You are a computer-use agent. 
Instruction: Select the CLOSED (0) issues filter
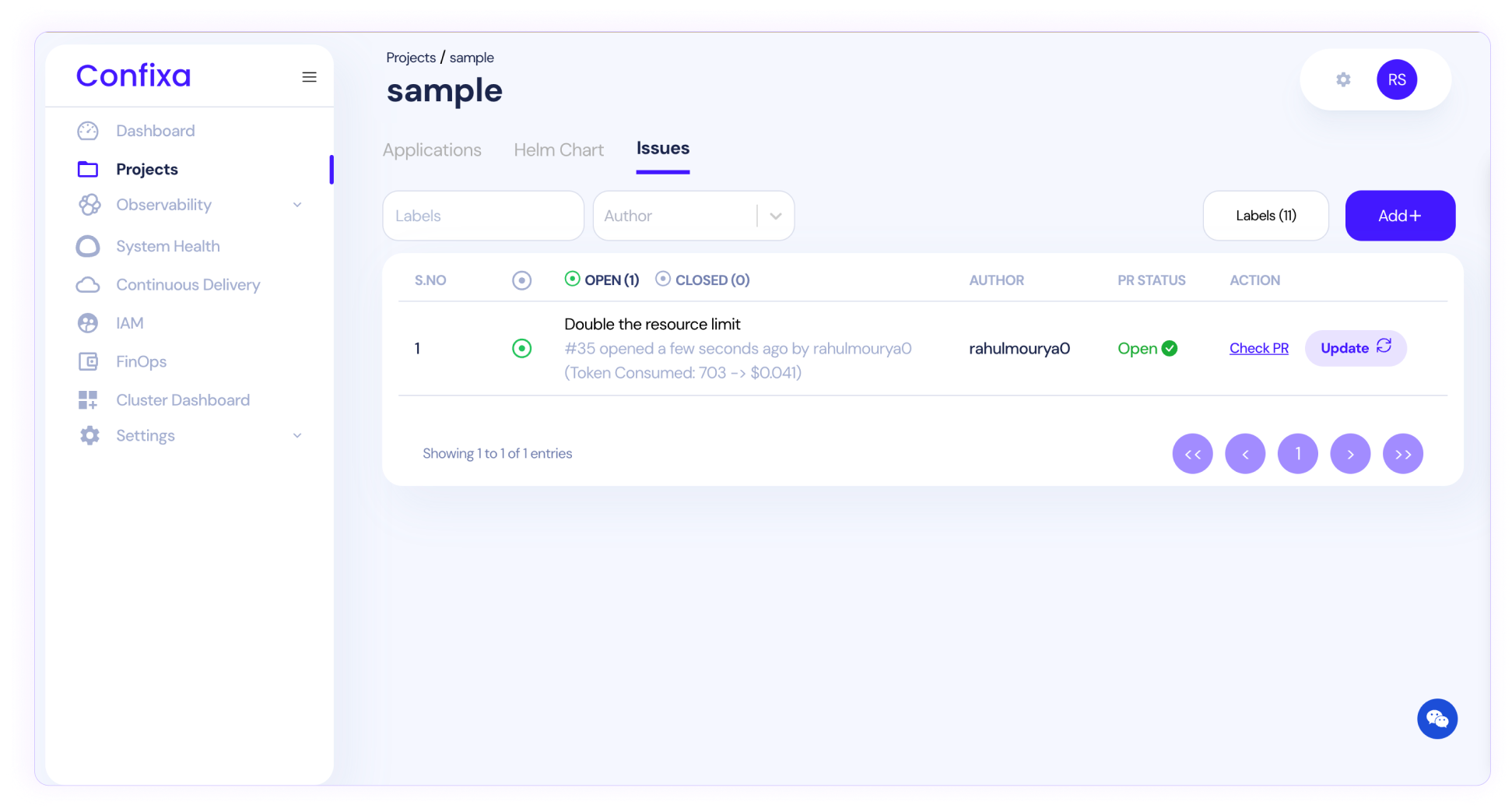pyautogui.click(x=703, y=280)
